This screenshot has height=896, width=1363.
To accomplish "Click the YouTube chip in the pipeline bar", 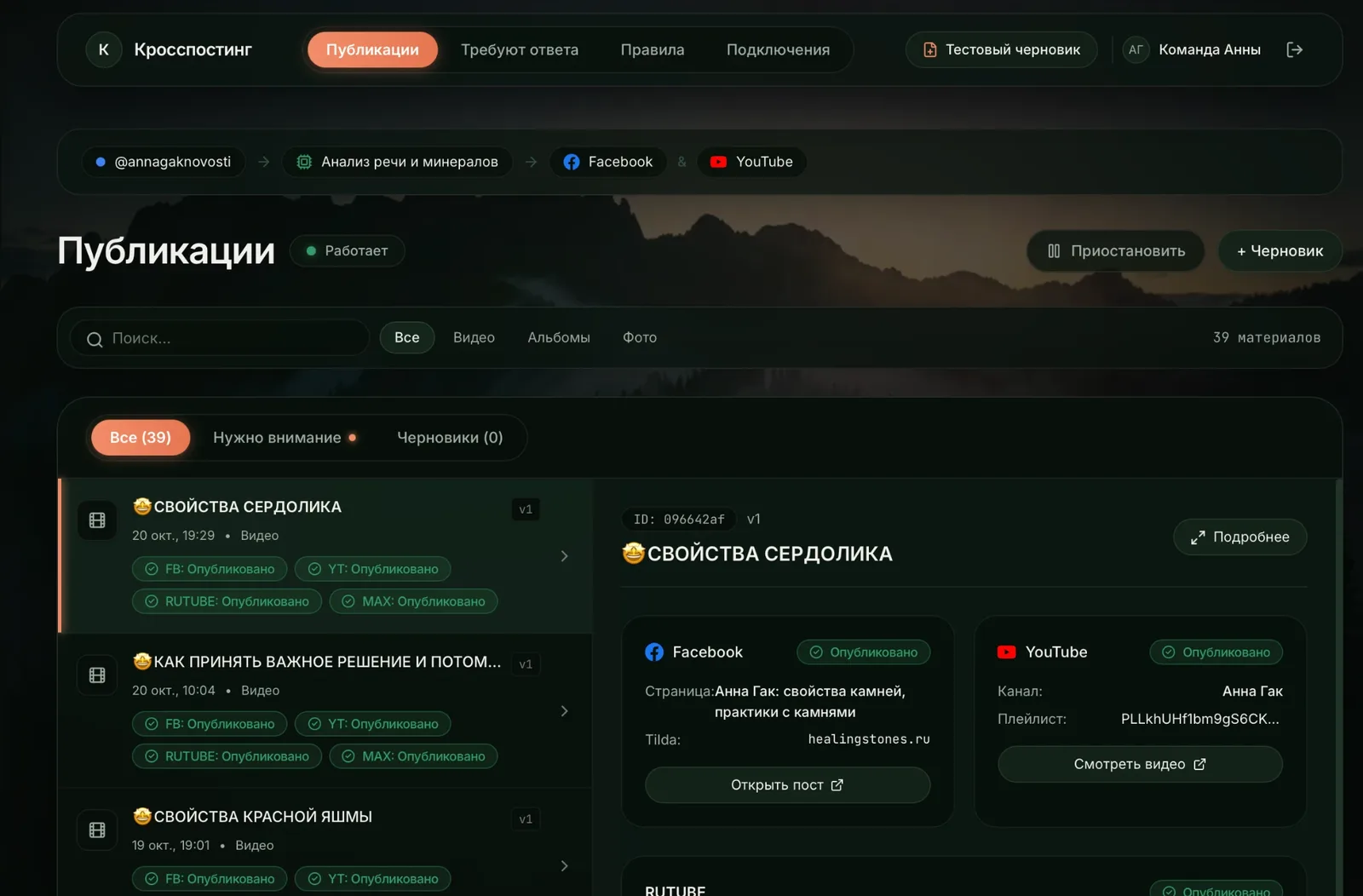I will point(752,162).
